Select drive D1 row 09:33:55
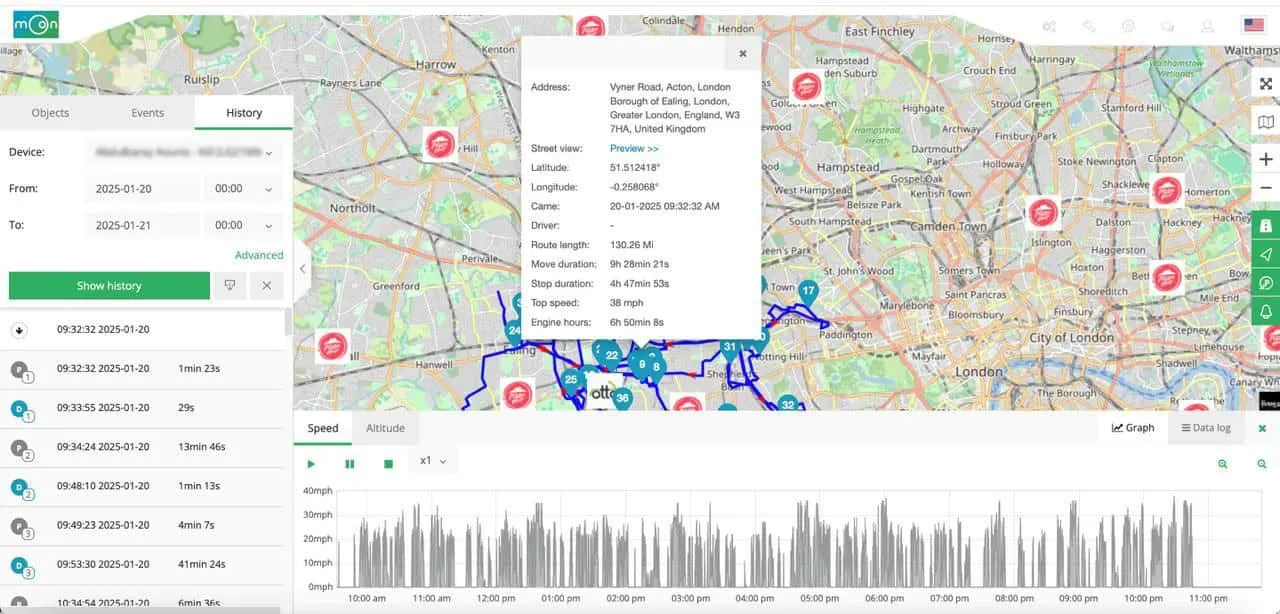Screen dimensions: 1280x614 (x=143, y=408)
